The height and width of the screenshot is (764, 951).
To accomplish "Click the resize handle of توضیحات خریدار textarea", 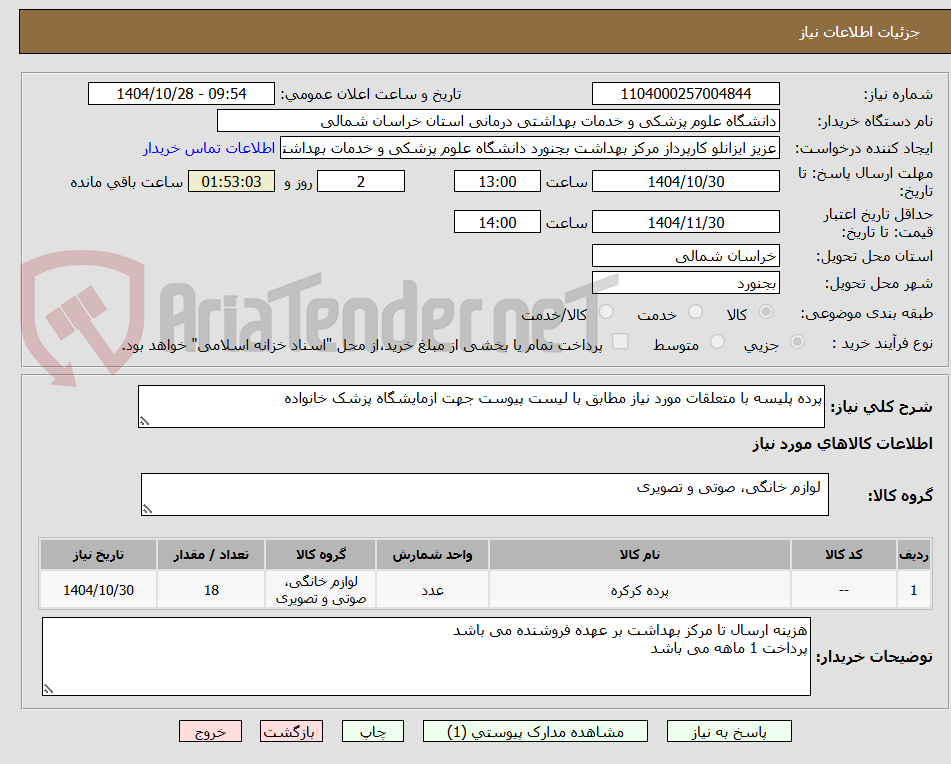I will [x=48, y=689].
